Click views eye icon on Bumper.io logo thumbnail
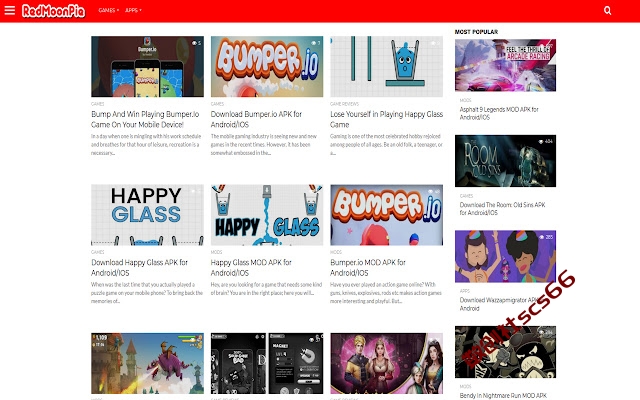 click(313, 43)
